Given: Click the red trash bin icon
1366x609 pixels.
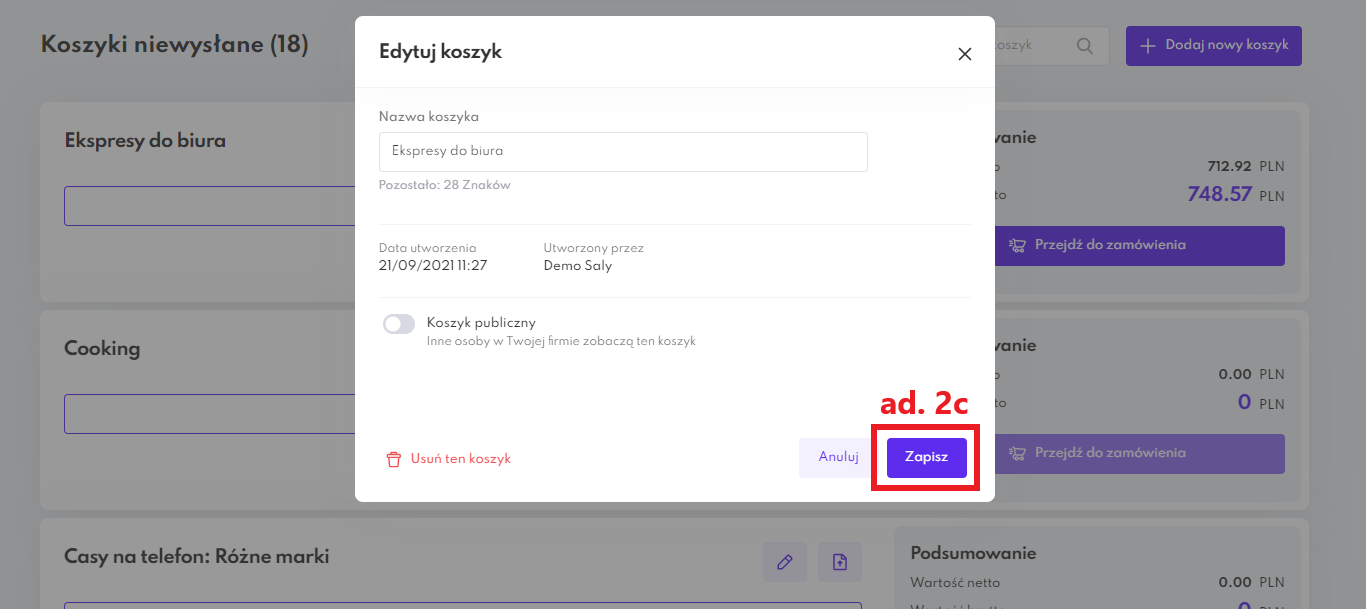Looking at the screenshot, I should 393,460.
